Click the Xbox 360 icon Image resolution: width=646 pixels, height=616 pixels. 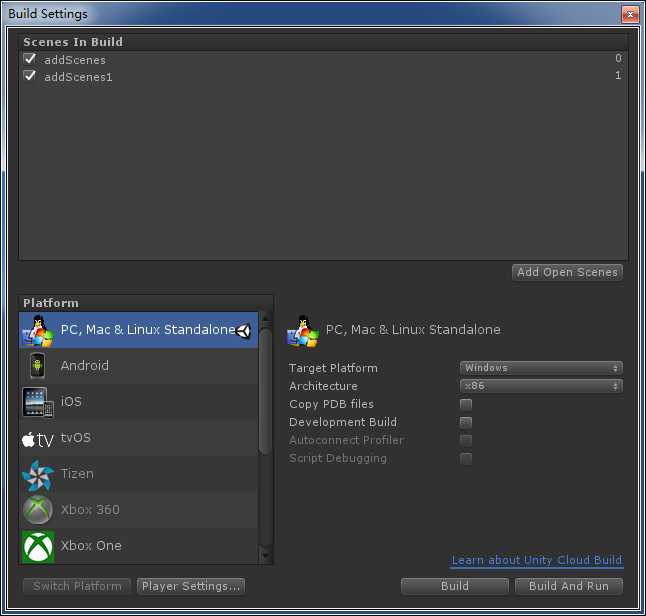[37, 510]
